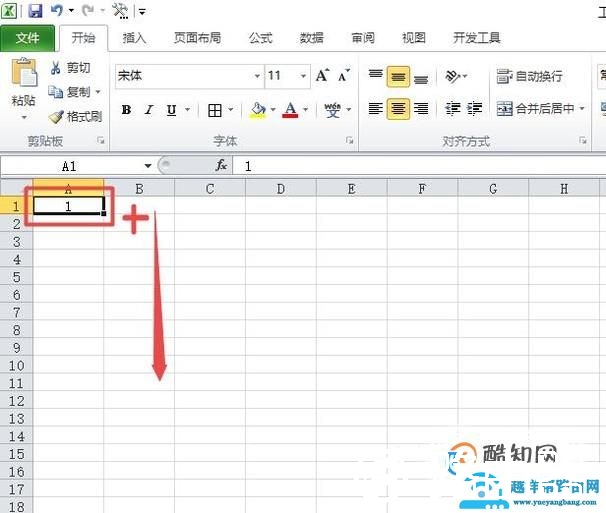Click the Copy icon

click(56, 92)
